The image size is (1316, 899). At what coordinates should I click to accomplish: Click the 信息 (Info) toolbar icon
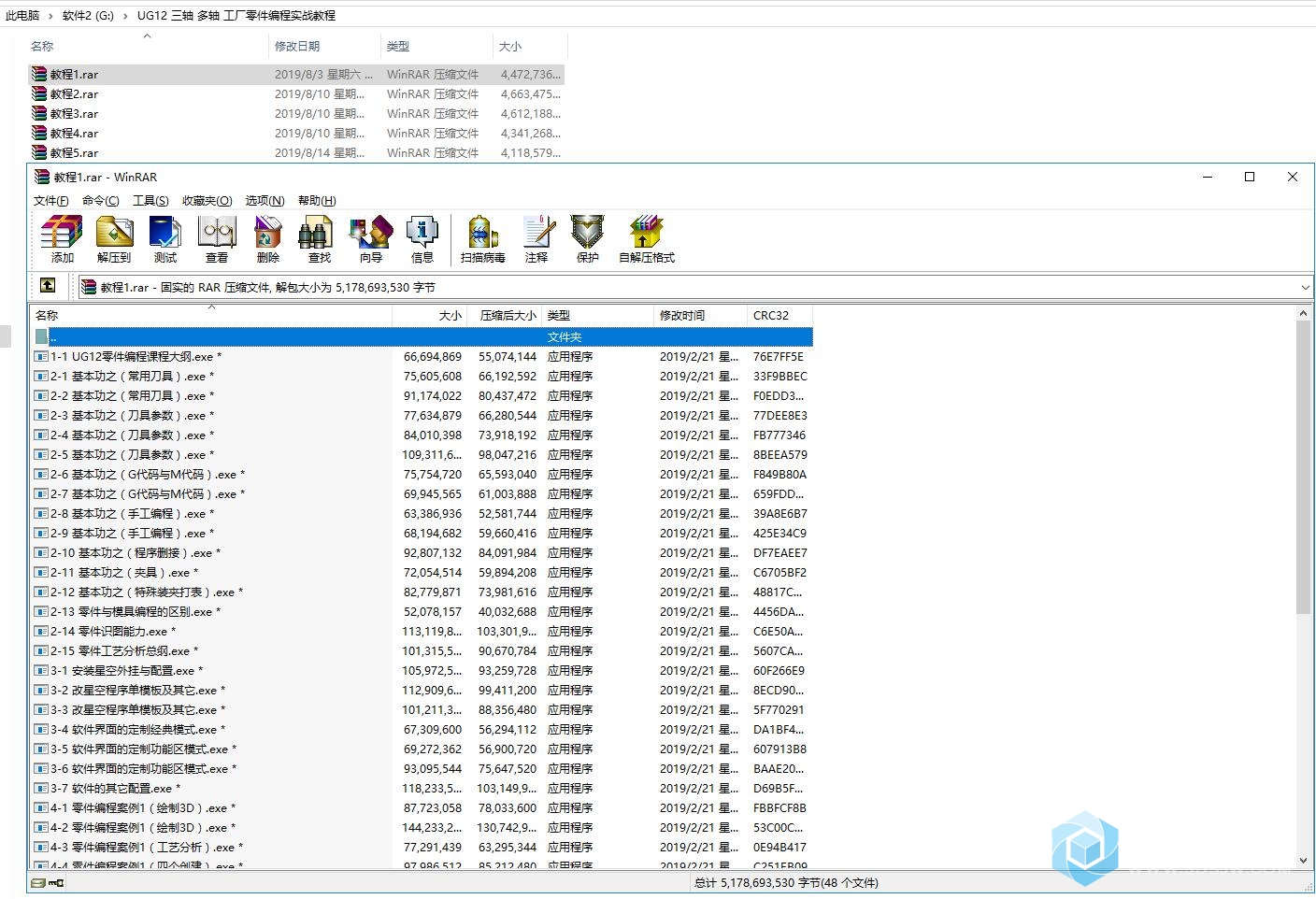pos(422,239)
